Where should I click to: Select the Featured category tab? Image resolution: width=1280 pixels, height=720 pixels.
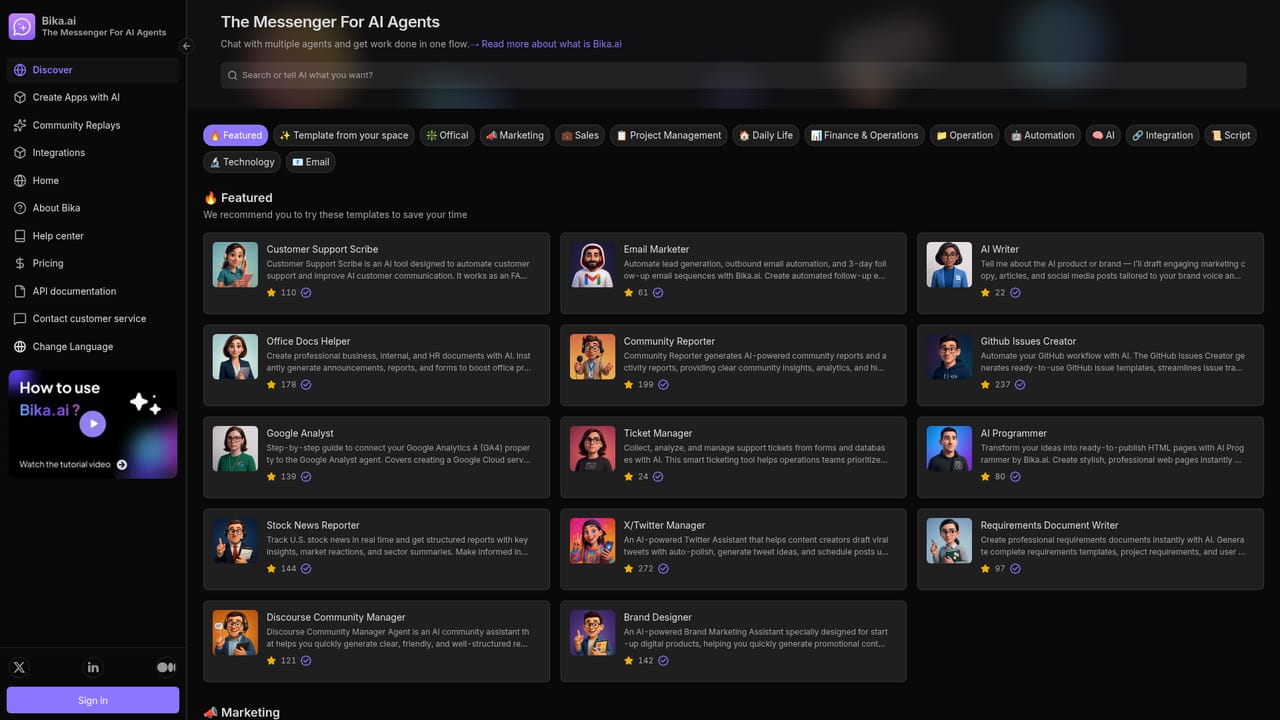point(236,135)
